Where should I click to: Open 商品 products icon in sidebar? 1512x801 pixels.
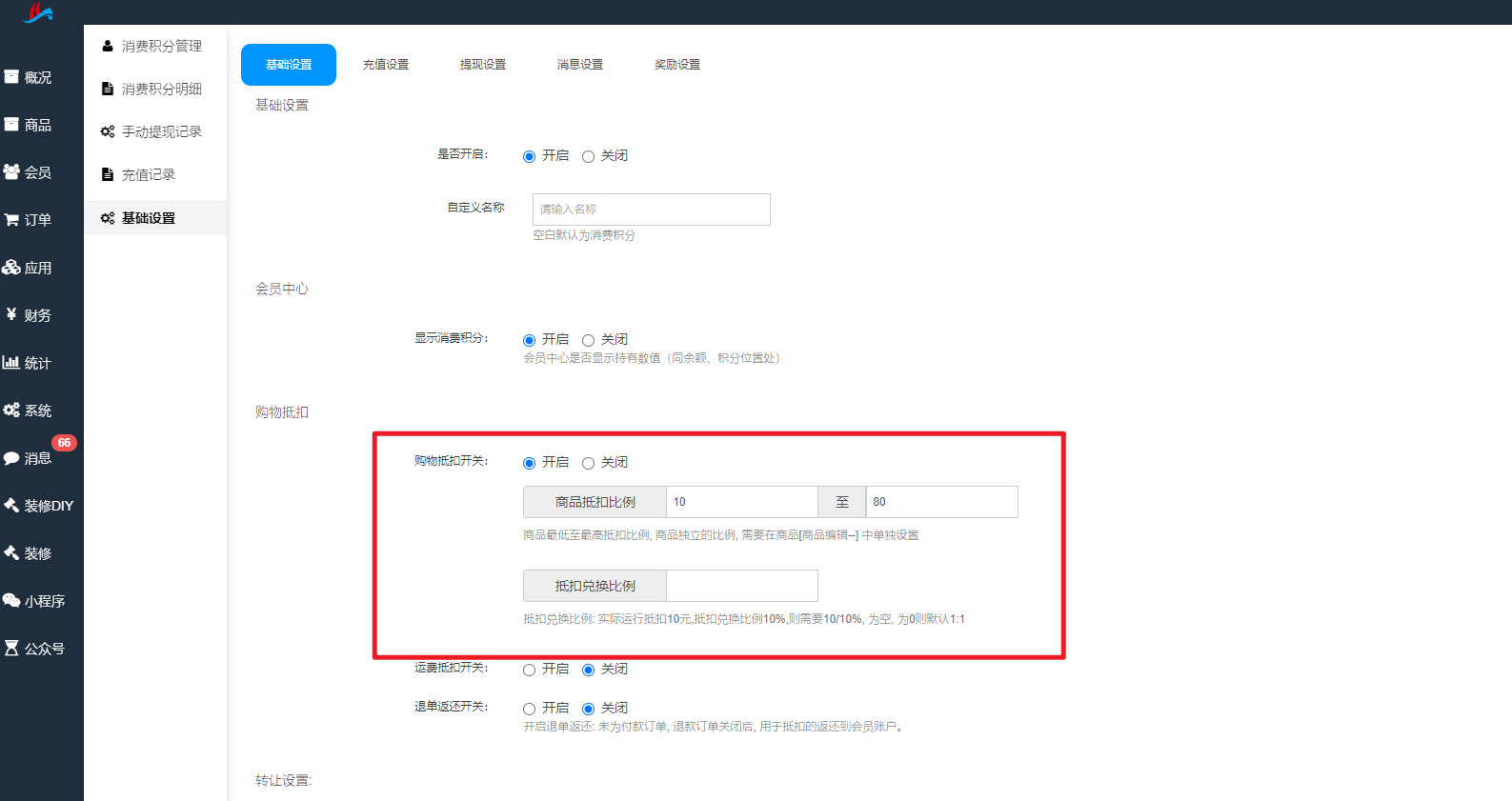point(11,124)
